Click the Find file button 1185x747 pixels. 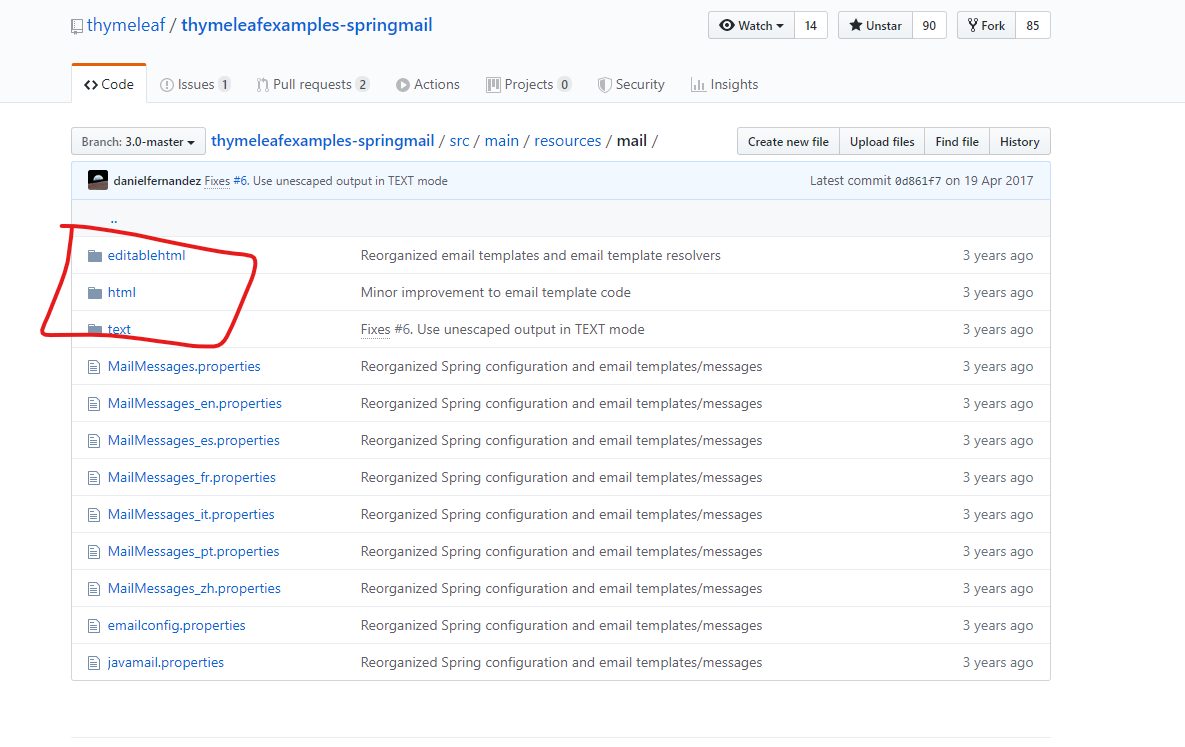[x=957, y=141]
